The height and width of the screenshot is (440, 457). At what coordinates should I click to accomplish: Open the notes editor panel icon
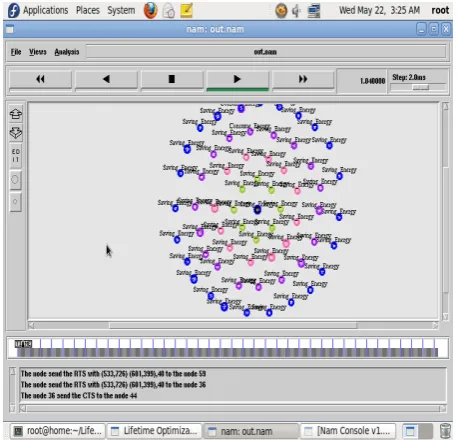[x=187, y=11]
